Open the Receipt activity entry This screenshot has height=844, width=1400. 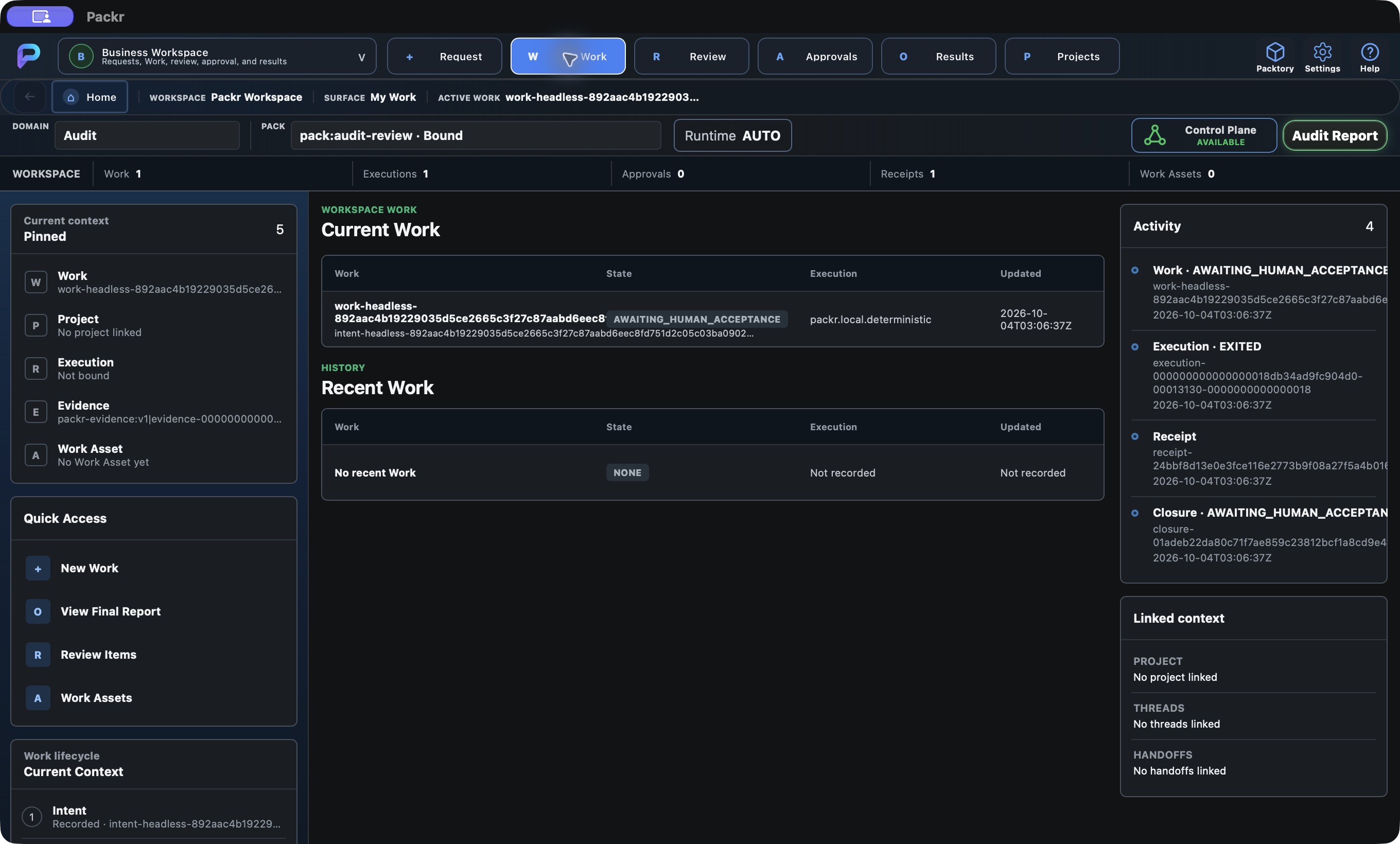pyautogui.click(x=1253, y=459)
